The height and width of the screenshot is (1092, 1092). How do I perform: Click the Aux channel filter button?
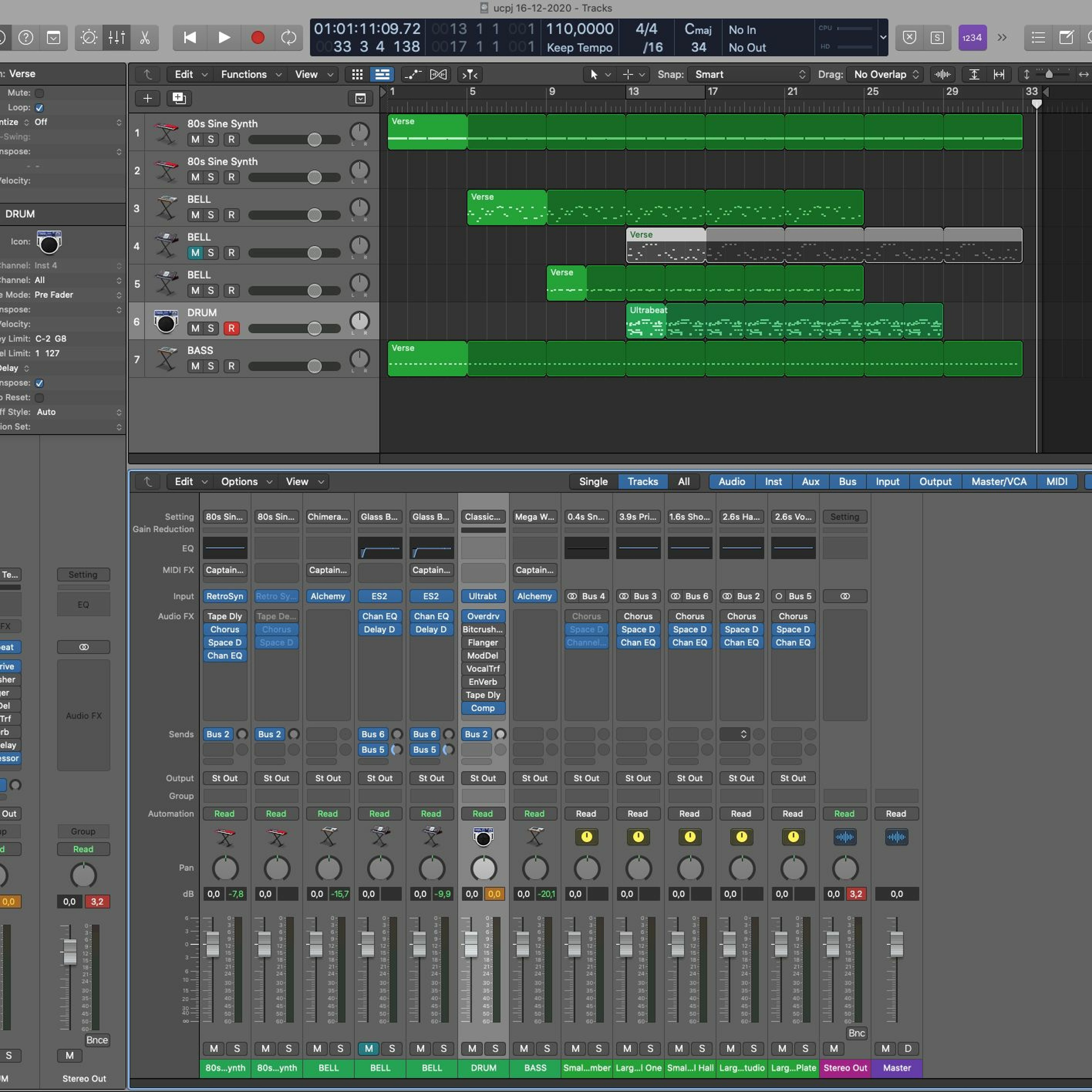pyautogui.click(x=810, y=482)
